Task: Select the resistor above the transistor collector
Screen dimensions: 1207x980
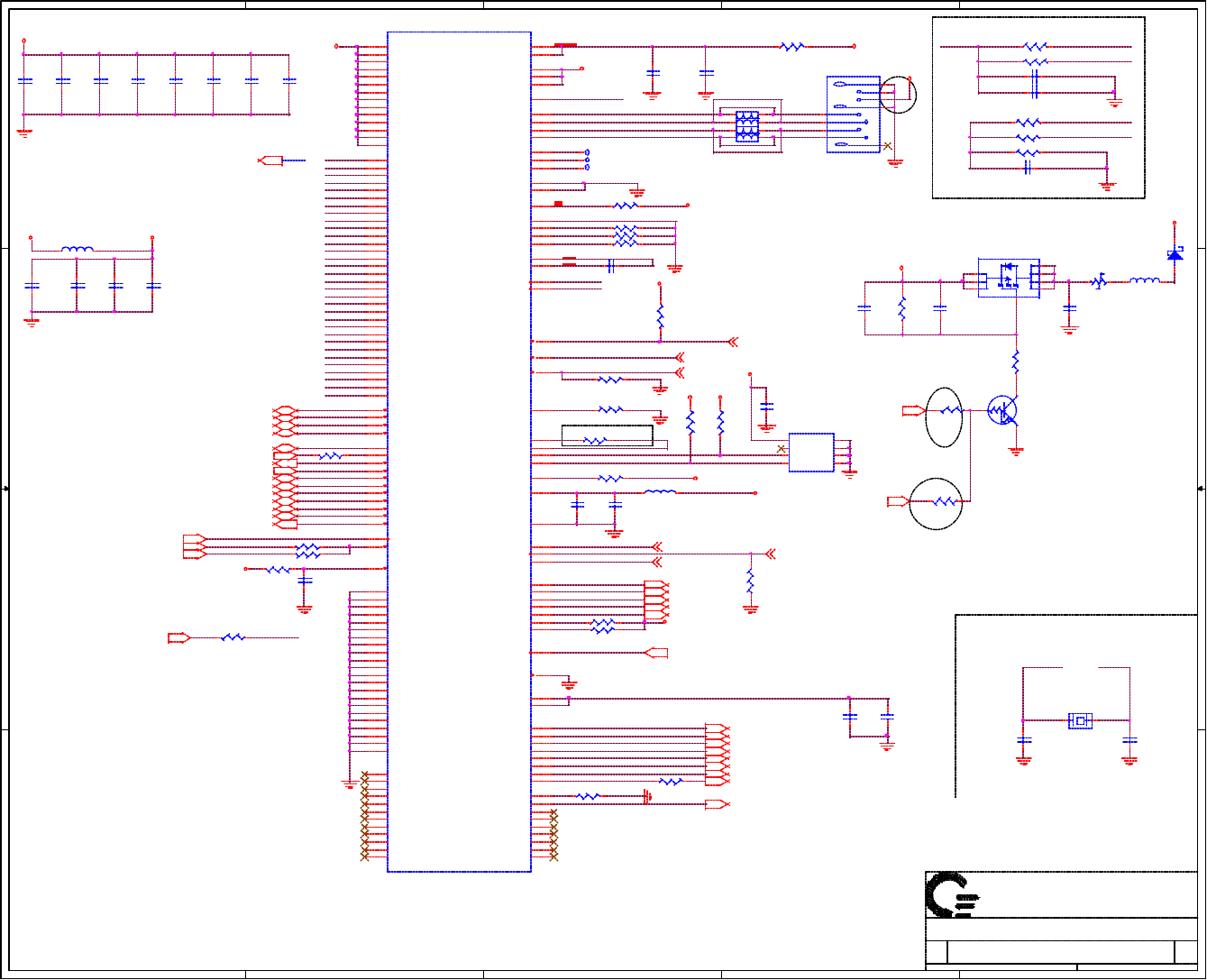Action: coord(1016,362)
